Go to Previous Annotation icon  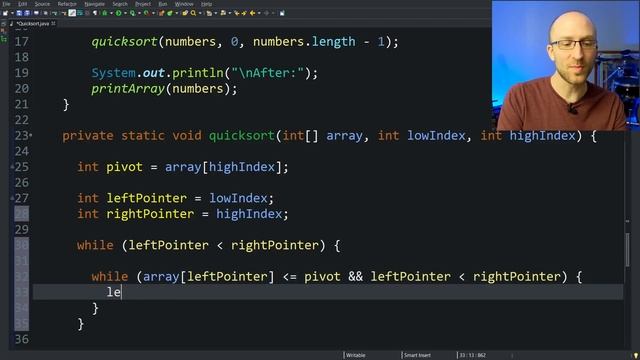point(223,13)
